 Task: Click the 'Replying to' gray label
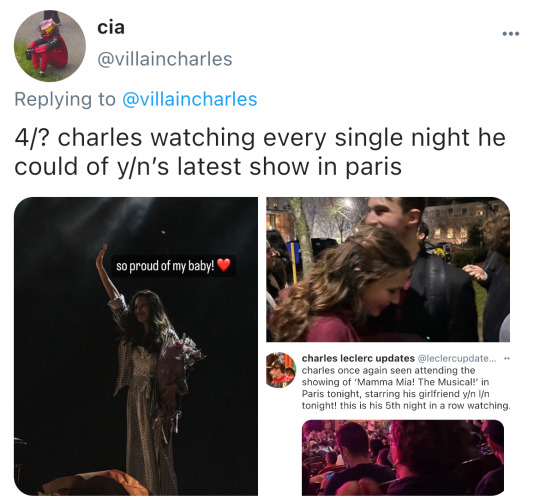[x=65, y=99]
